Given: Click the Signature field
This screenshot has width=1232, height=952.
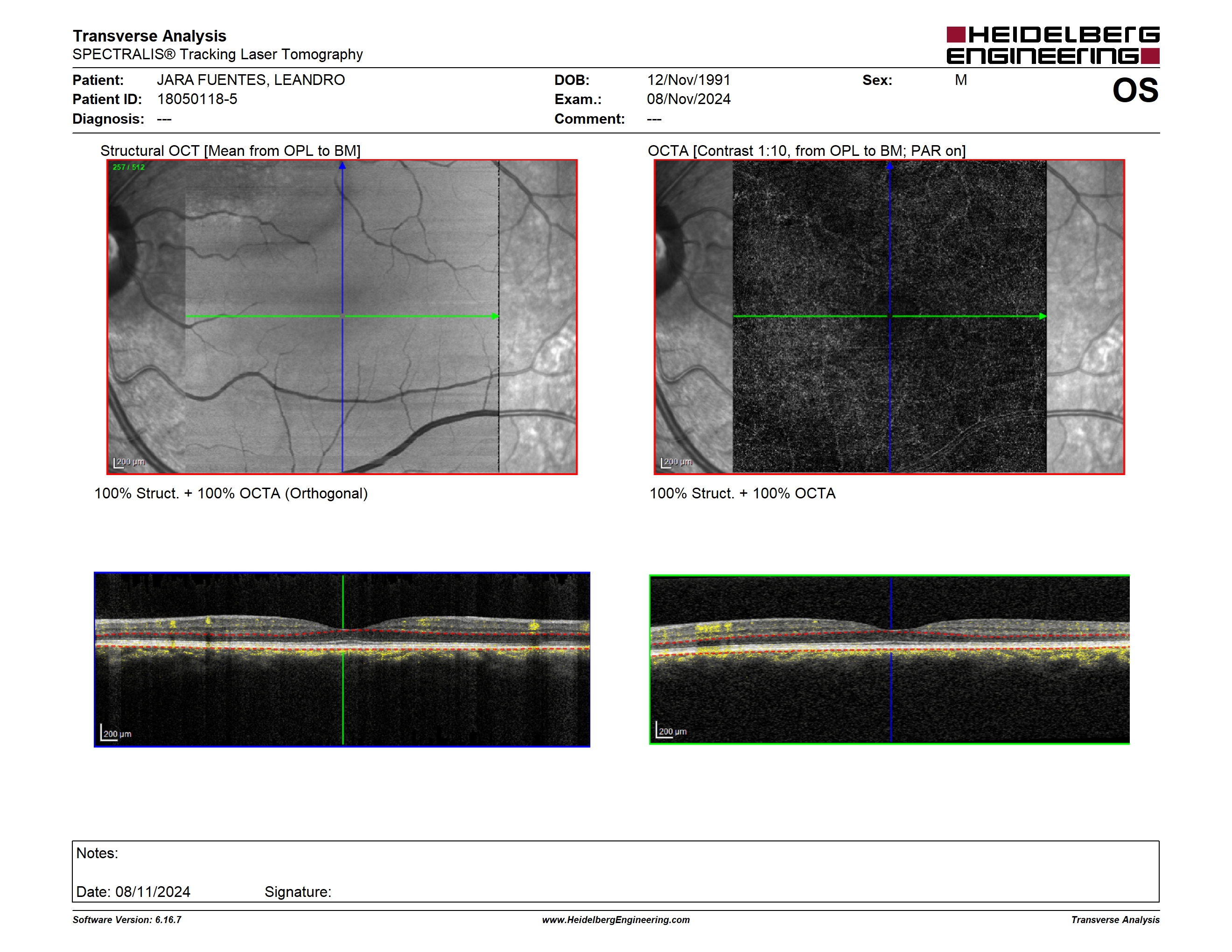Looking at the screenshot, I should tap(298, 892).
